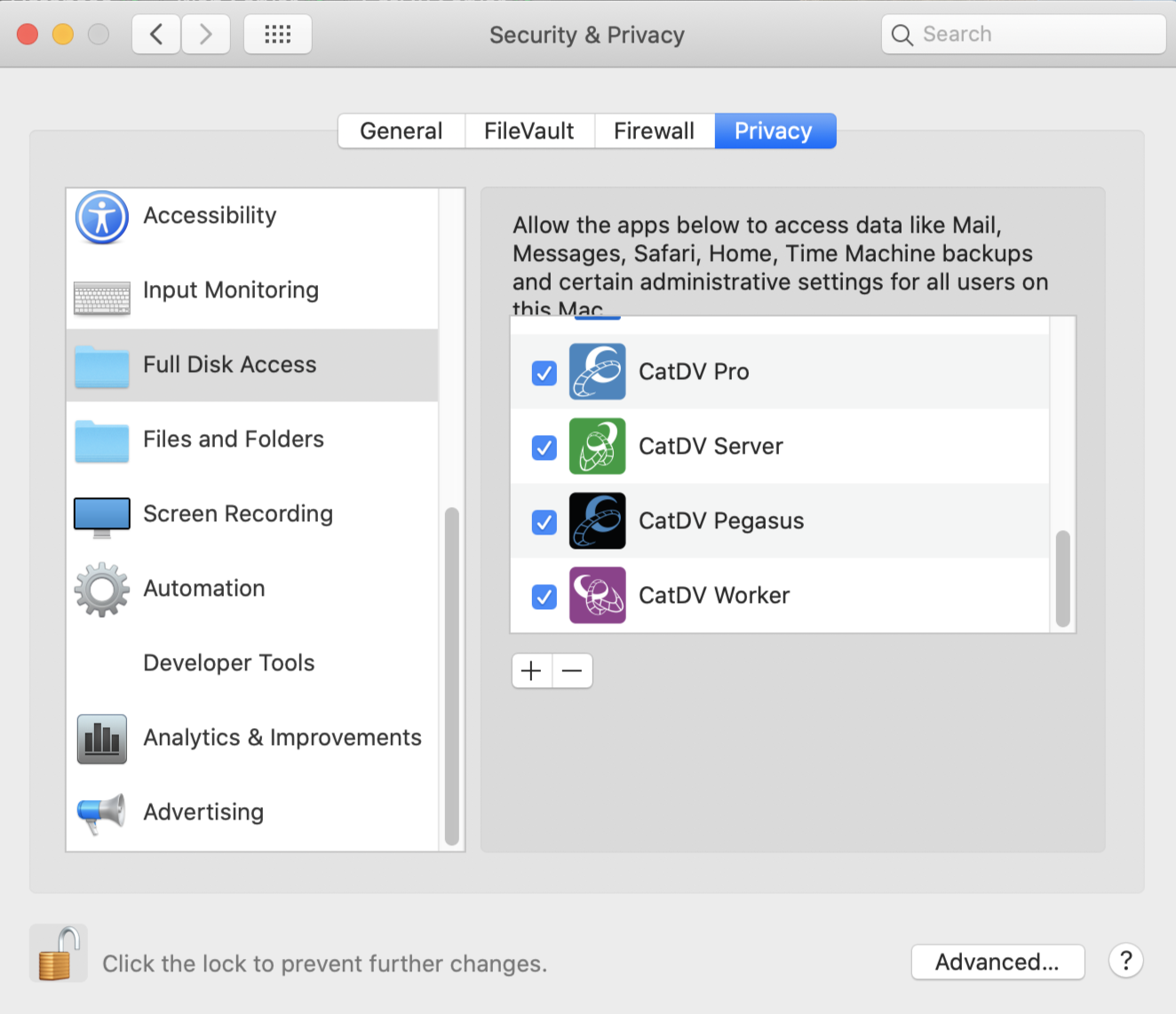This screenshot has height=1014, width=1176.
Task: Click the magnifying glass search icon
Action: [902, 35]
